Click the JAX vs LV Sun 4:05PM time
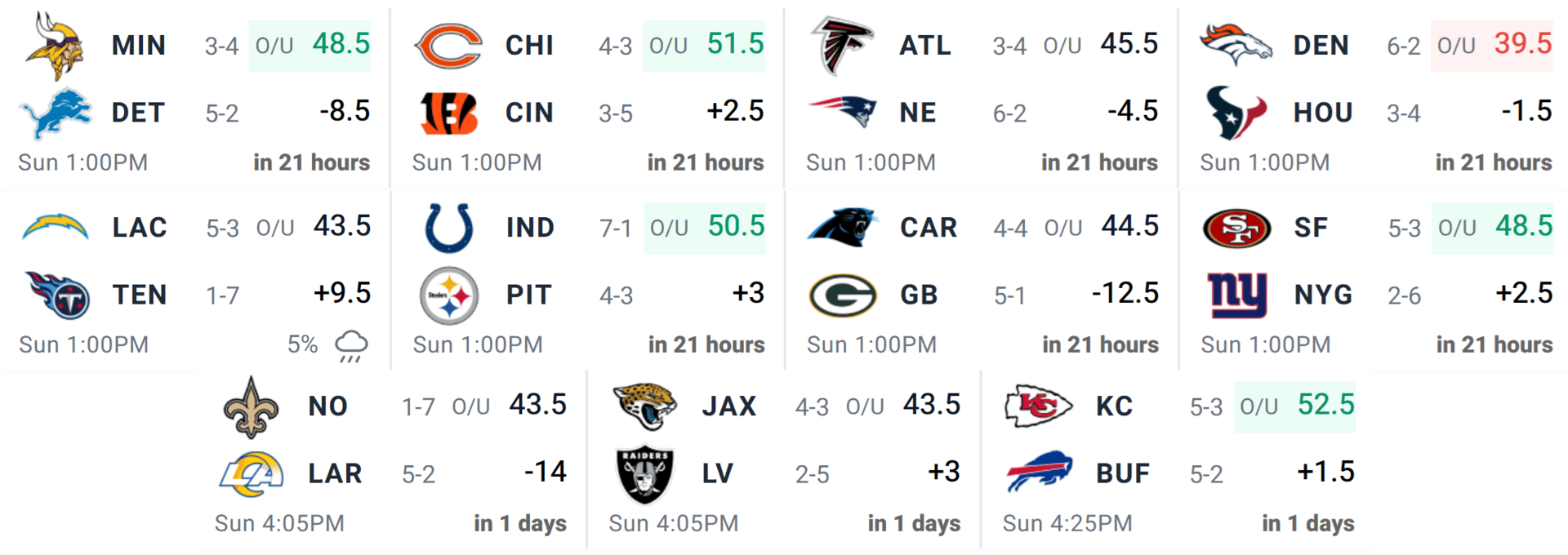The height and width of the screenshot is (555, 1568). click(674, 523)
